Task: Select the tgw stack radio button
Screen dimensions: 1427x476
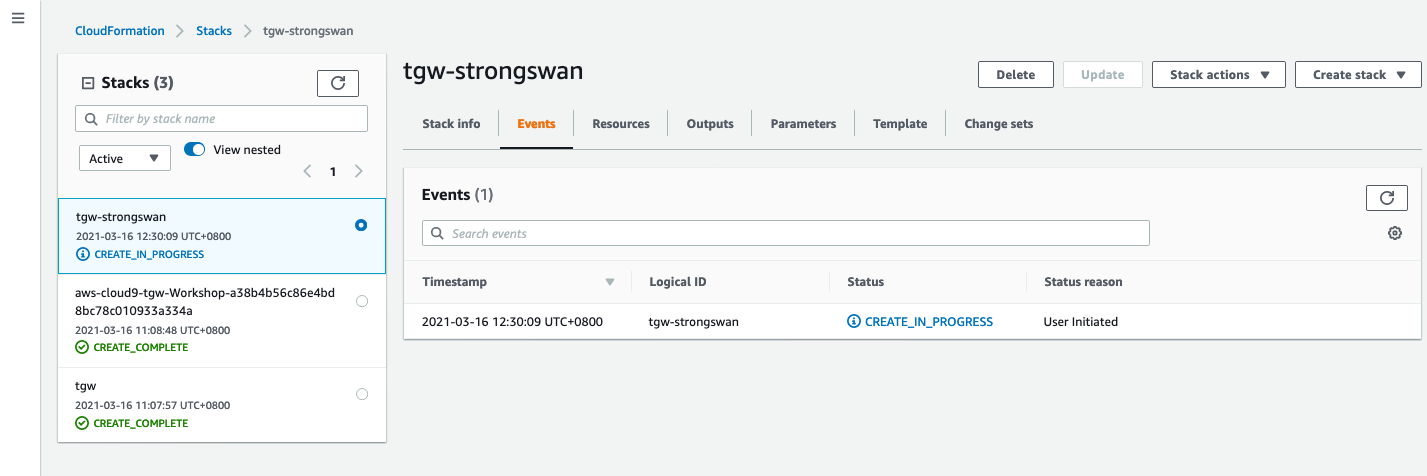Action: (x=361, y=394)
